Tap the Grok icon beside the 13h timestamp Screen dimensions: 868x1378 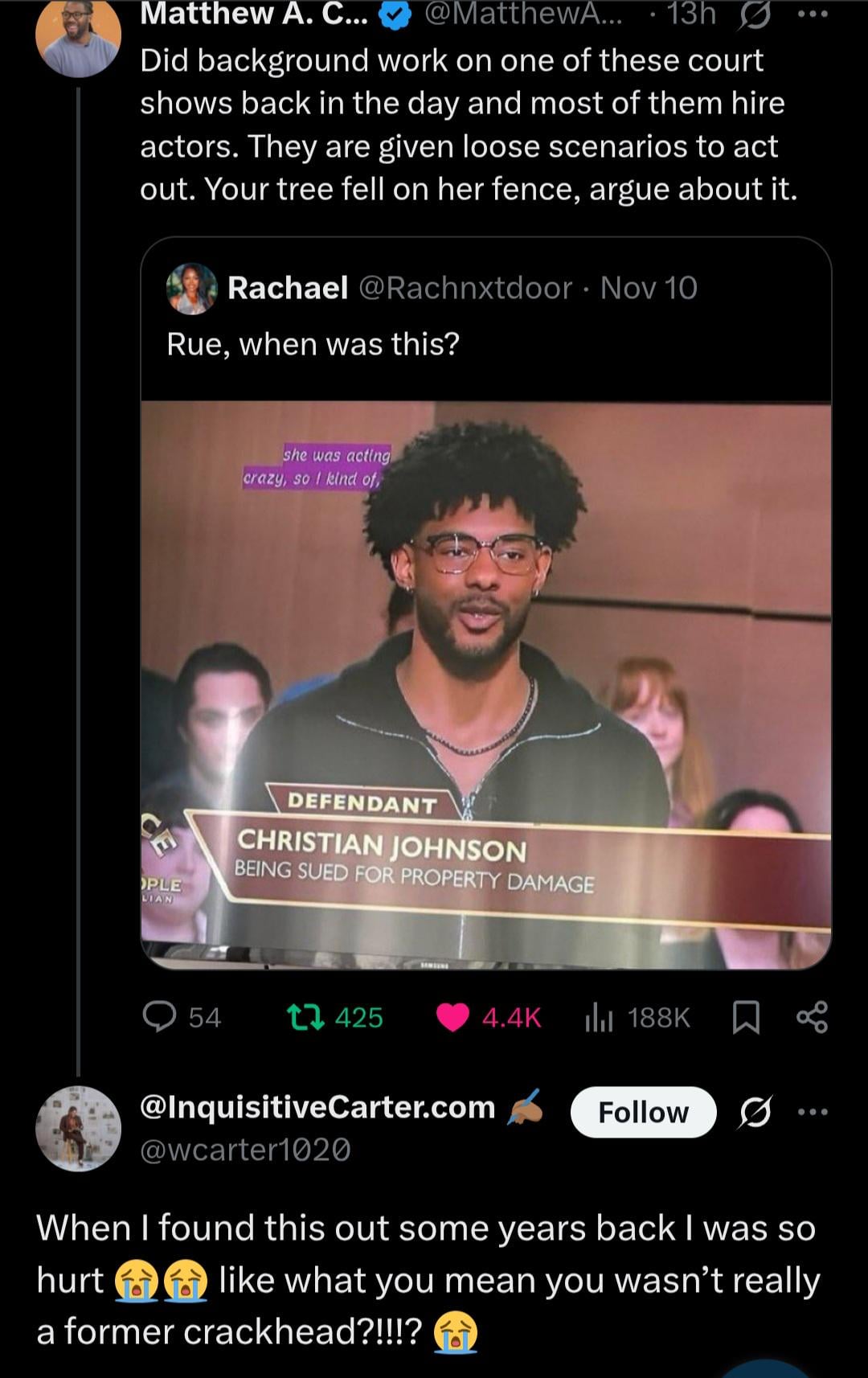point(754,14)
